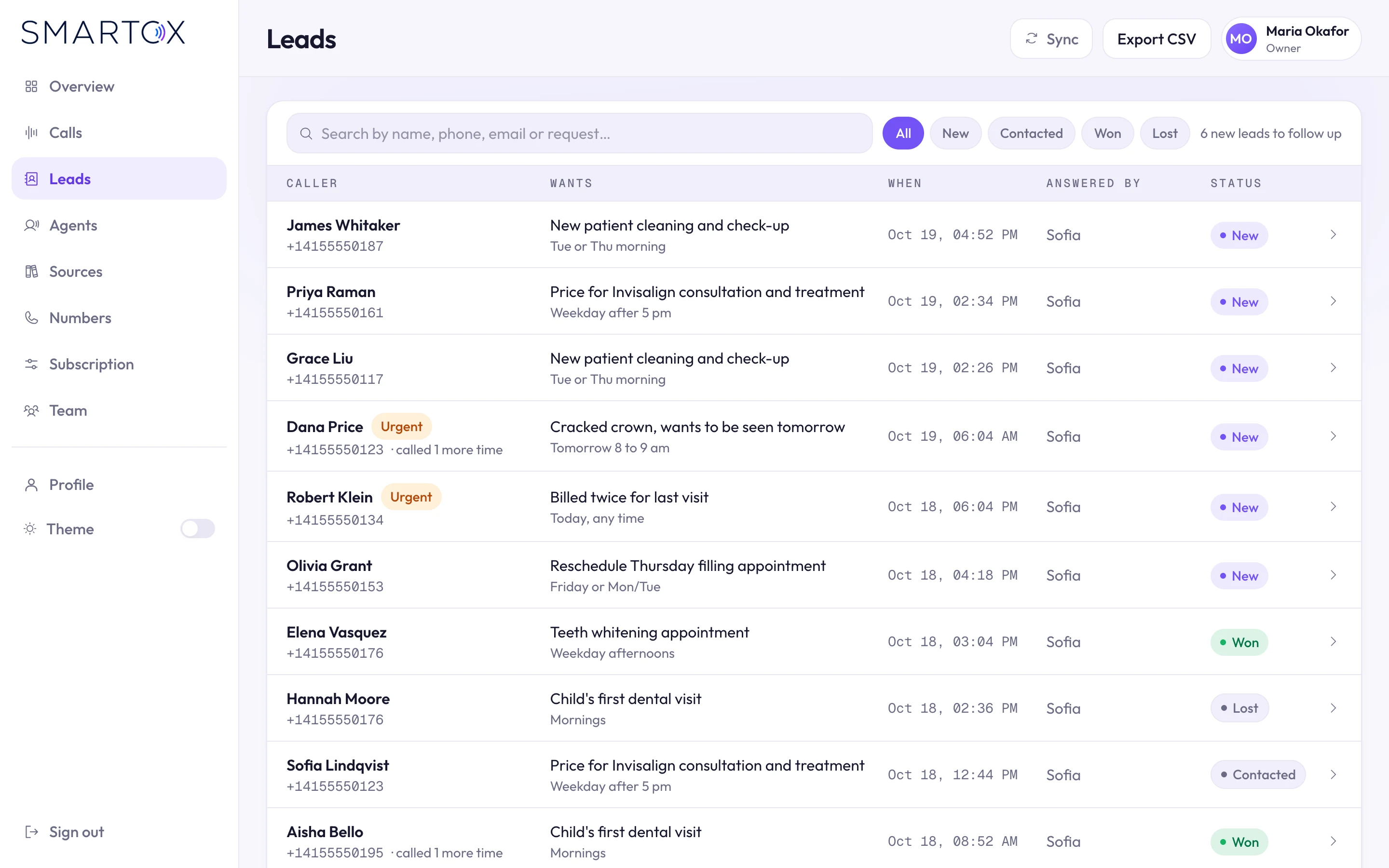This screenshot has width=1389, height=868.
Task: Click Grace Liu's New status badge
Action: click(x=1239, y=368)
